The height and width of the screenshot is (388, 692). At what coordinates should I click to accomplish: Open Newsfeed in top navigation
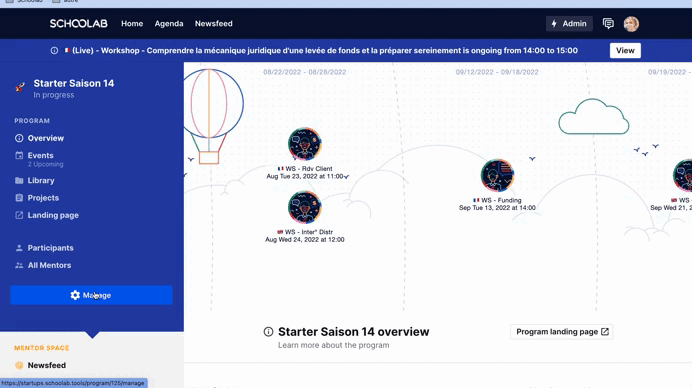214,24
